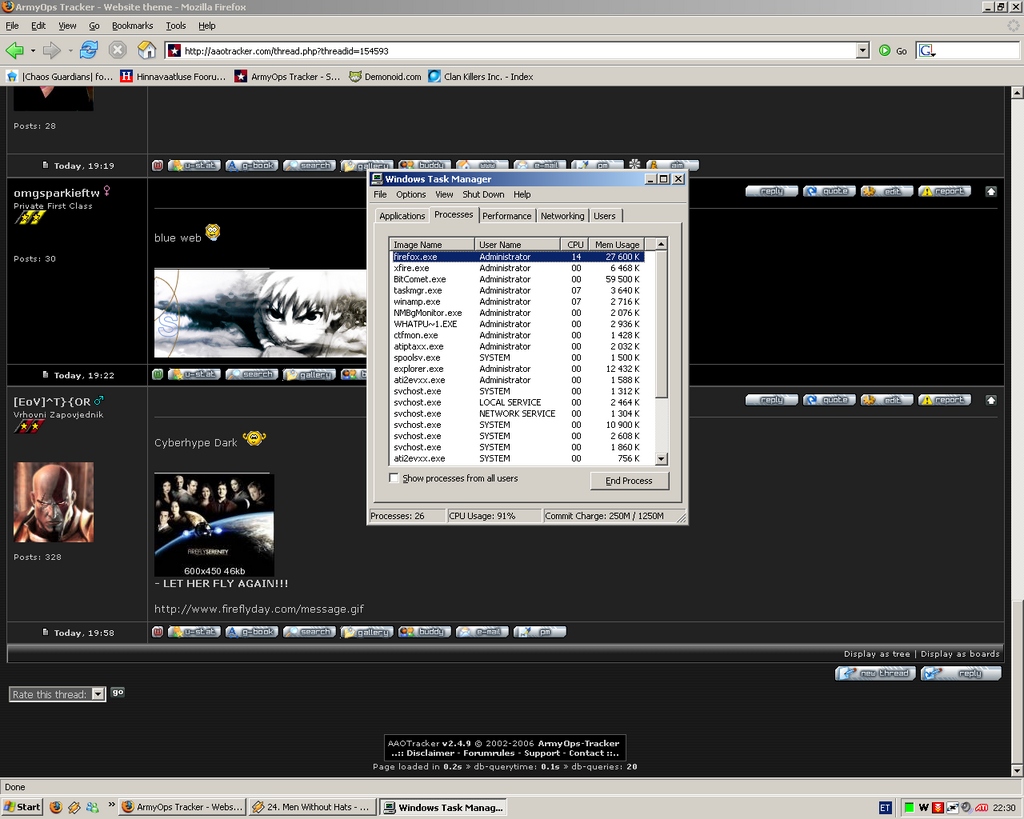The height and width of the screenshot is (819, 1024).
Task: Click pm under the 19:58 post
Action: [x=539, y=632]
